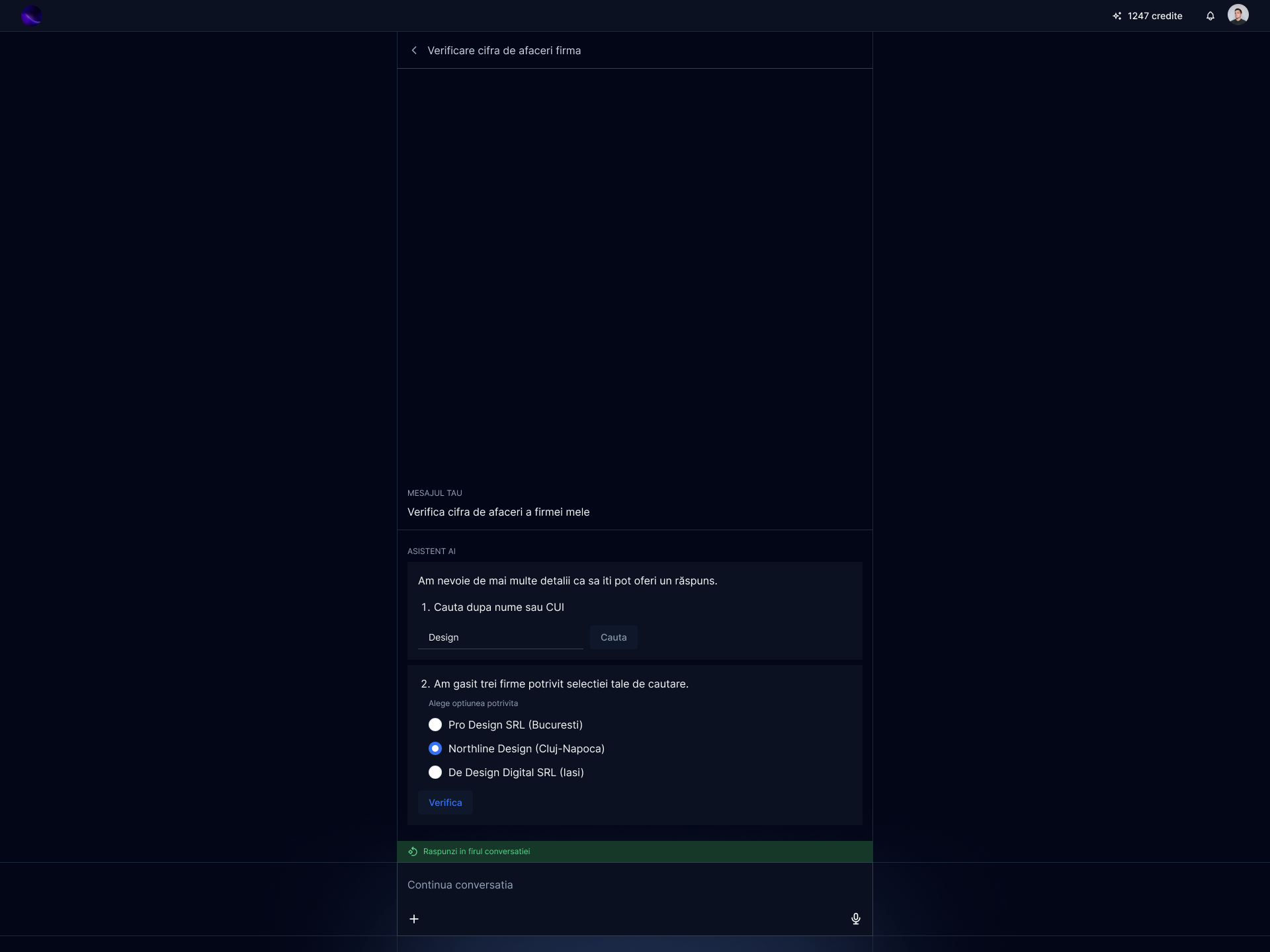Click the Cauta search button

coord(613,637)
